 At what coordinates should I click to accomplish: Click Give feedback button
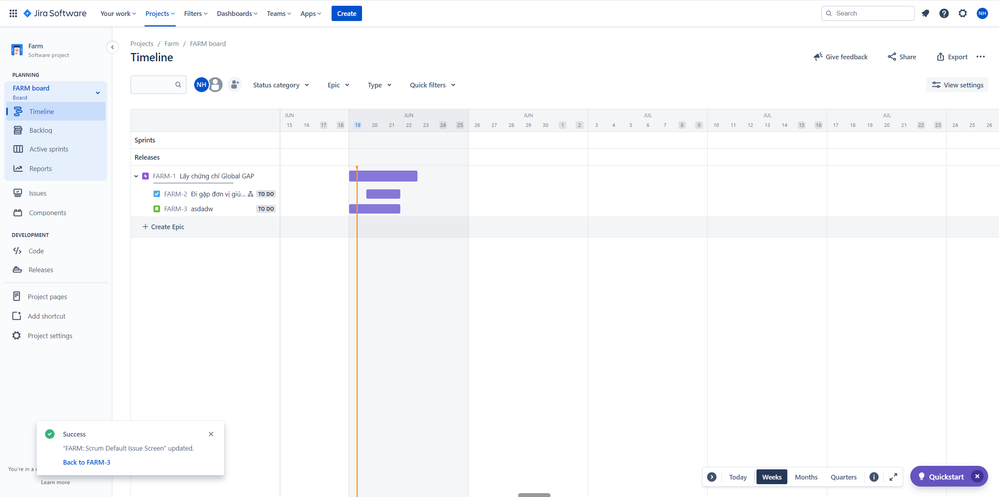840,57
